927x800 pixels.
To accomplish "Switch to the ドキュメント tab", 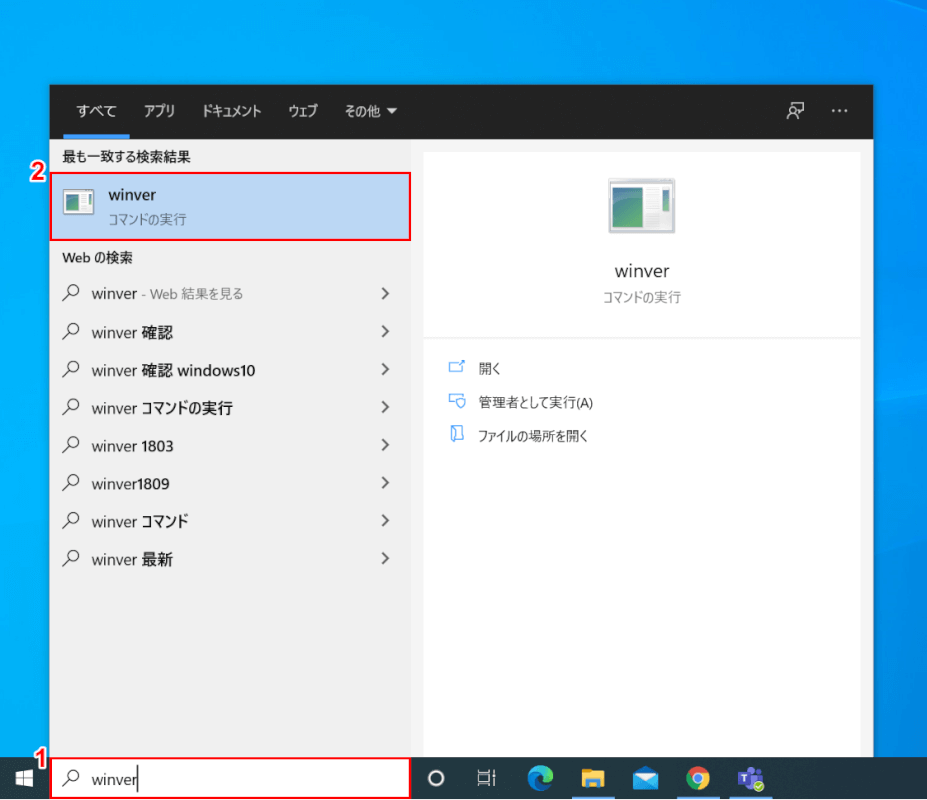I will 231,111.
